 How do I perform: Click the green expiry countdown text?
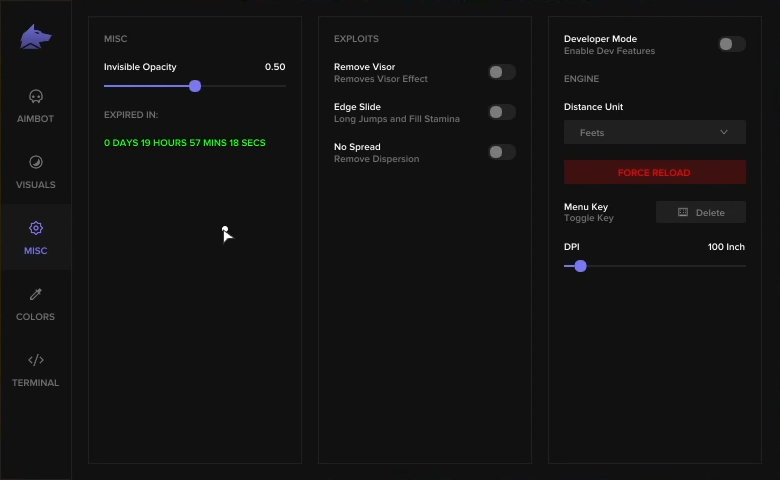[185, 143]
